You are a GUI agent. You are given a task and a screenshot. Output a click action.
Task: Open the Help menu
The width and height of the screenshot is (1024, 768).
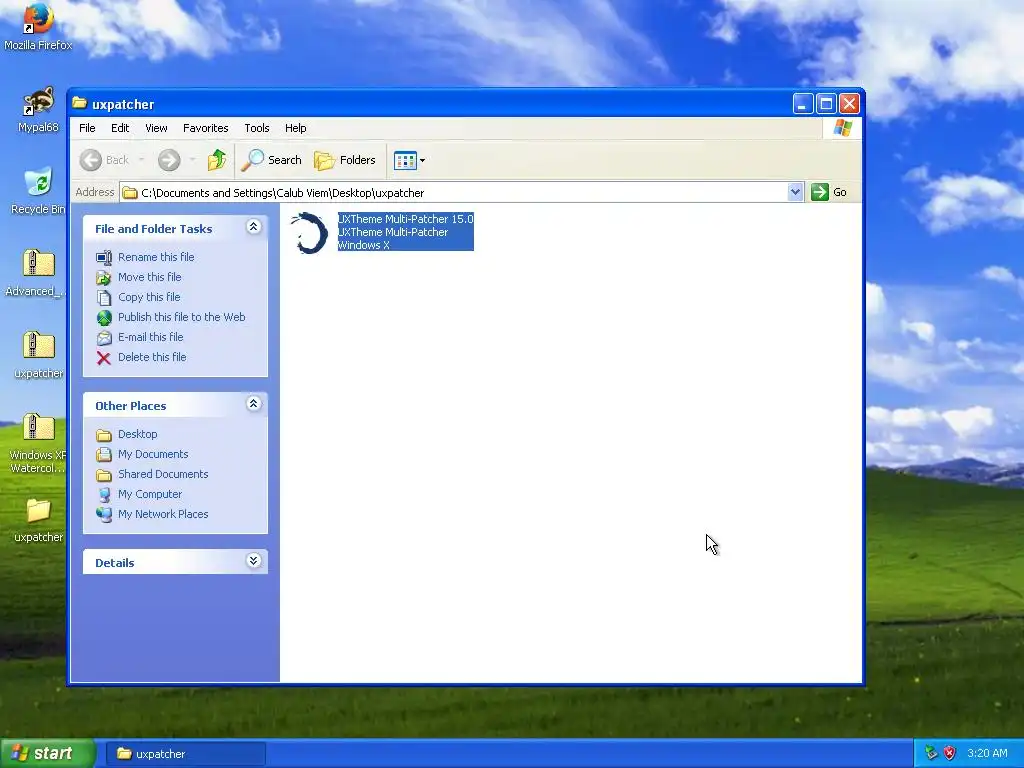tap(295, 128)
